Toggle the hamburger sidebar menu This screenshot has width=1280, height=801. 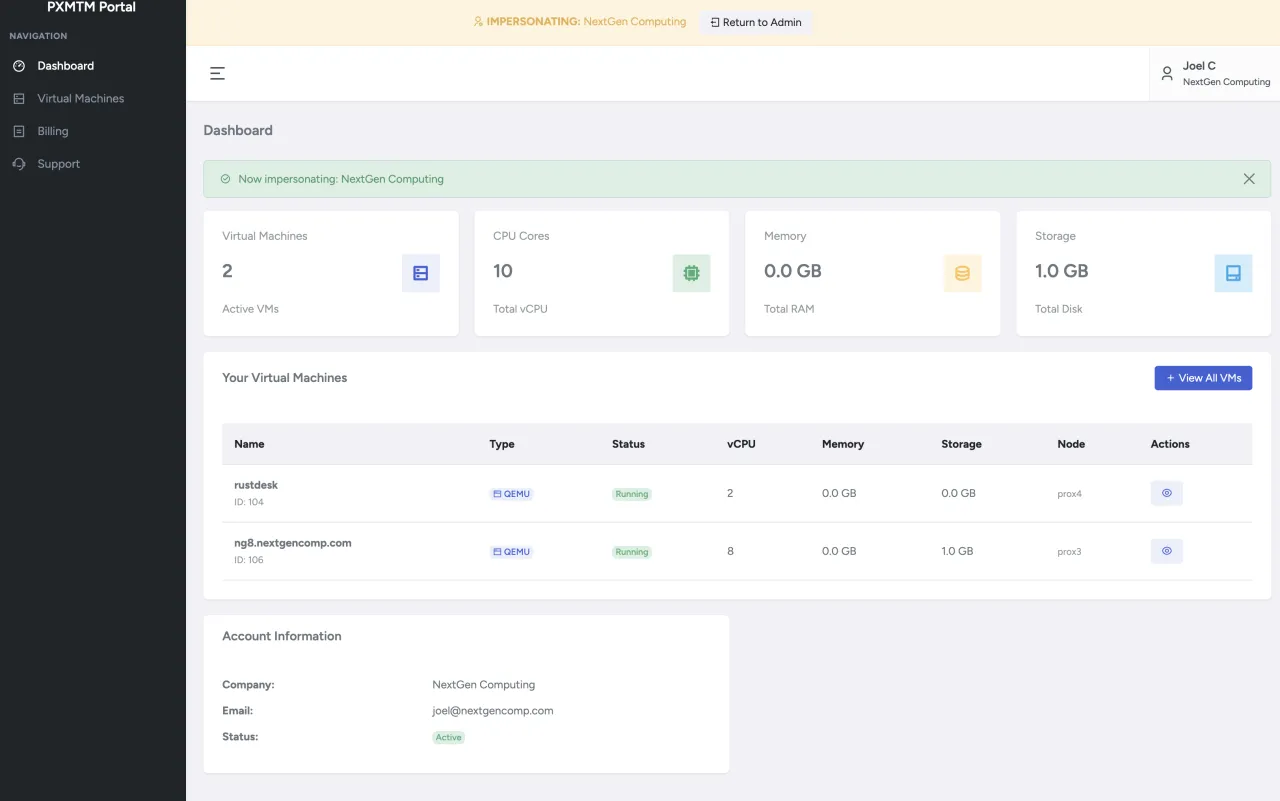(217, 73)
